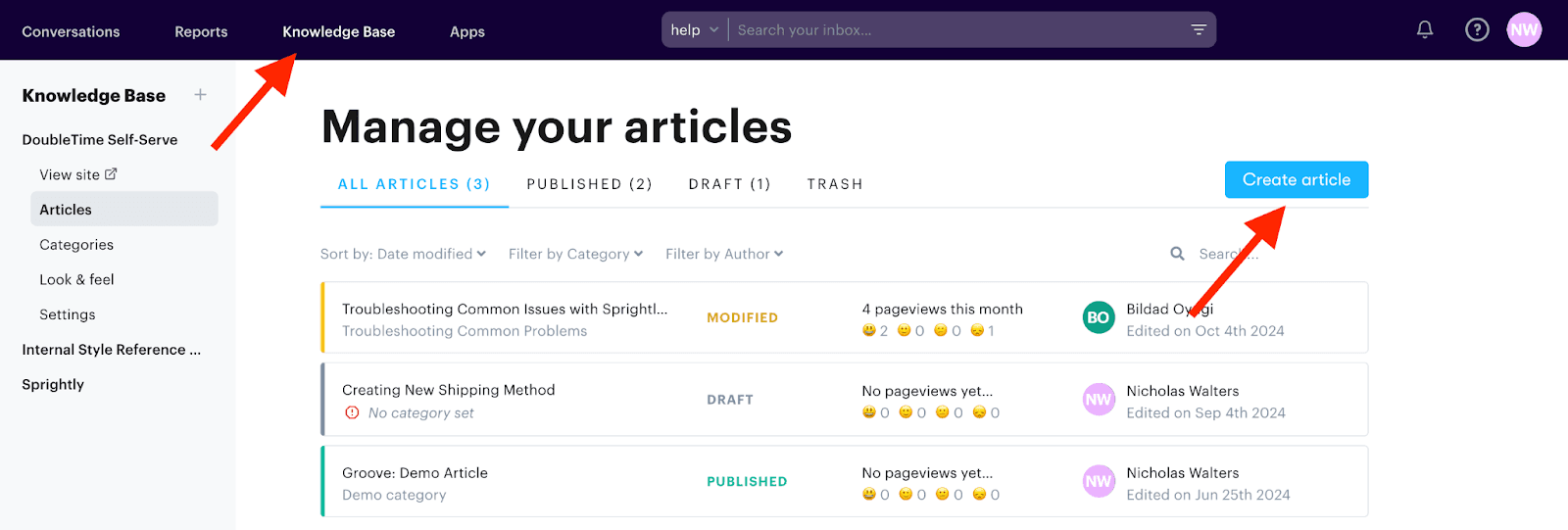Go to Conversations in top navigation

pyautogui.click(x=71, y=31)
